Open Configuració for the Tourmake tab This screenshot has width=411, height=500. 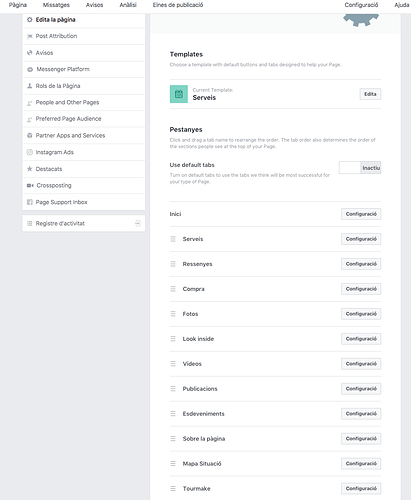pyautogui.click(x=361, y=489)
